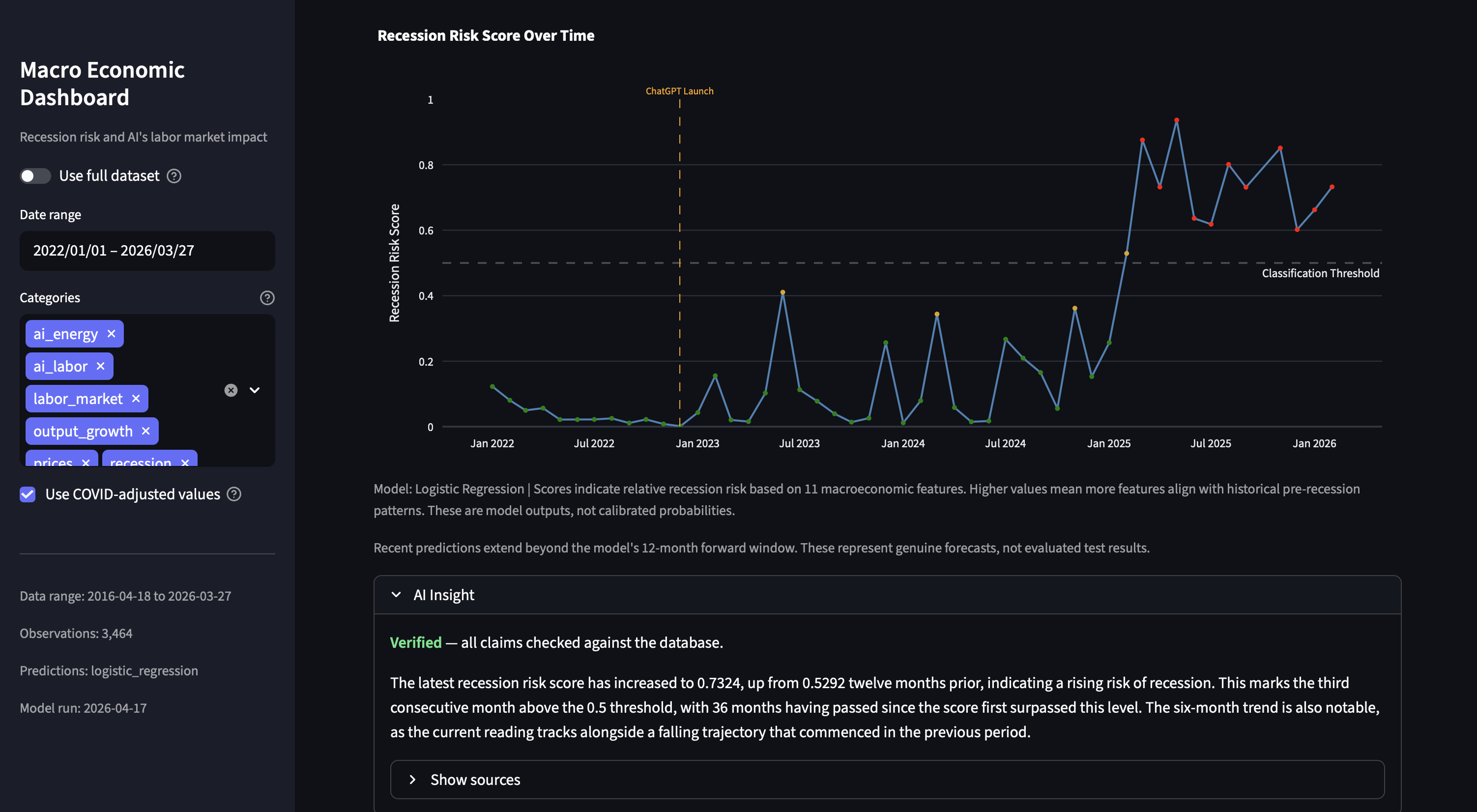
Task: Click the Jan 2025 axis label
Action: [1109, 443]
